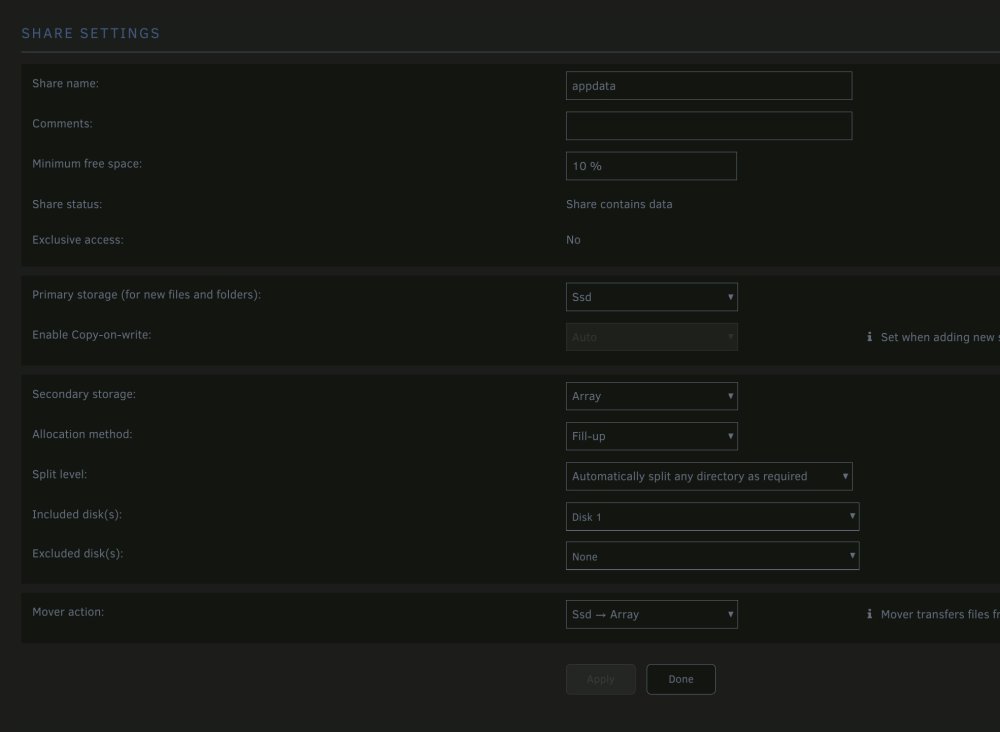Open the Mover action dropdown
Screen dimensions: 1000x732
[x=651, y=615]
